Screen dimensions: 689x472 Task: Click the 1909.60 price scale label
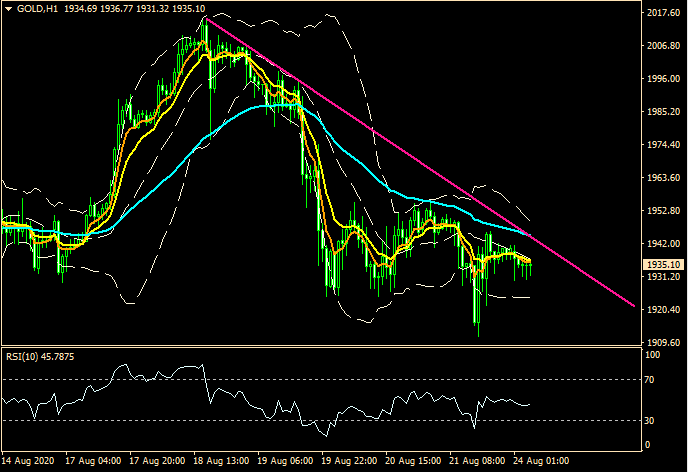(x=661, y=342)
